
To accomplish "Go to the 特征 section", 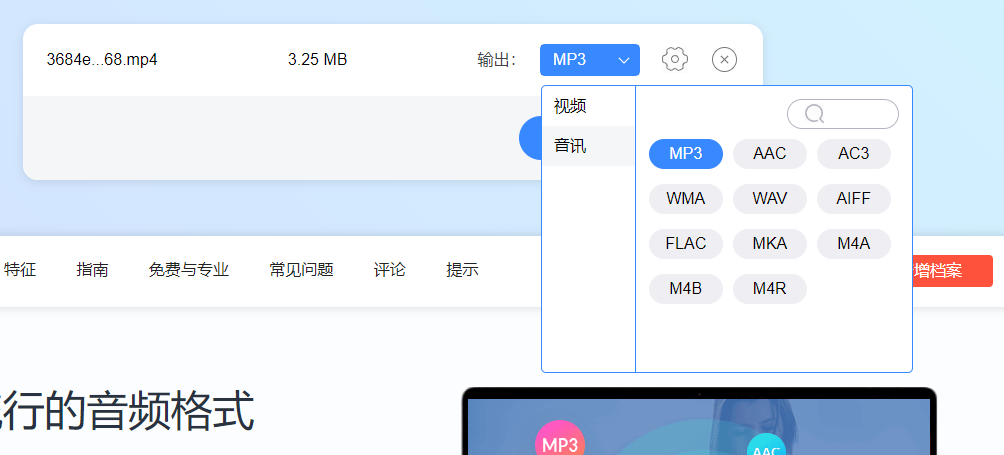I will coord(20,270).
